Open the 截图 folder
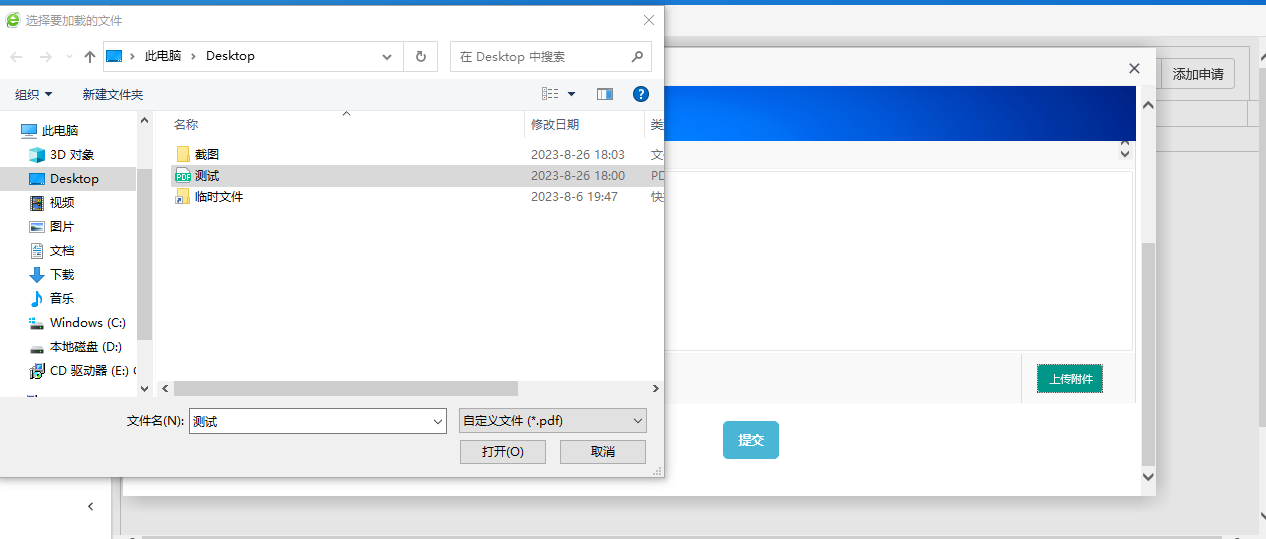Screen dimensions: 1266x539 206,154
